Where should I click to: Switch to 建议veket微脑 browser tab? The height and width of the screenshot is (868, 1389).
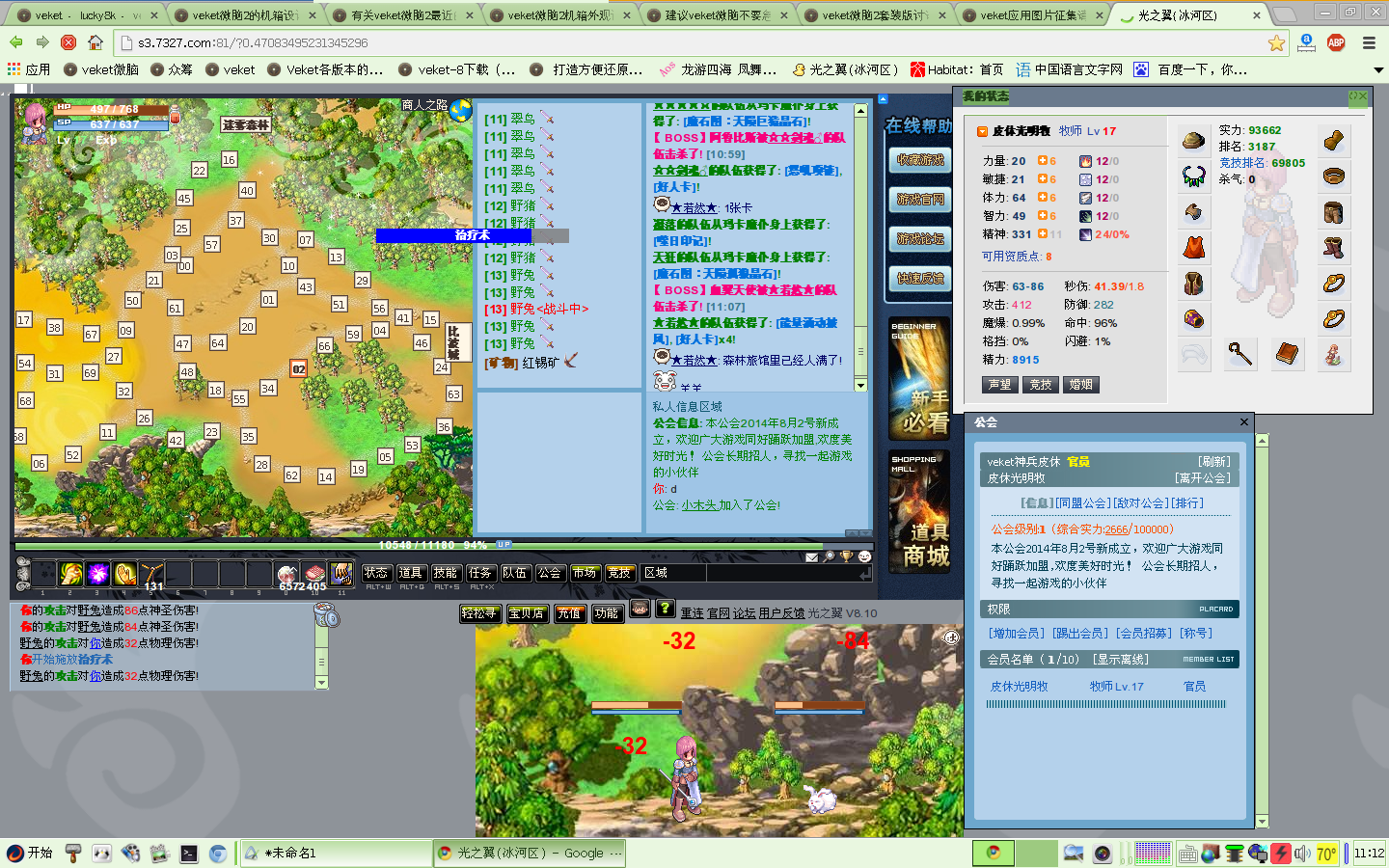(x=718, y=15)
